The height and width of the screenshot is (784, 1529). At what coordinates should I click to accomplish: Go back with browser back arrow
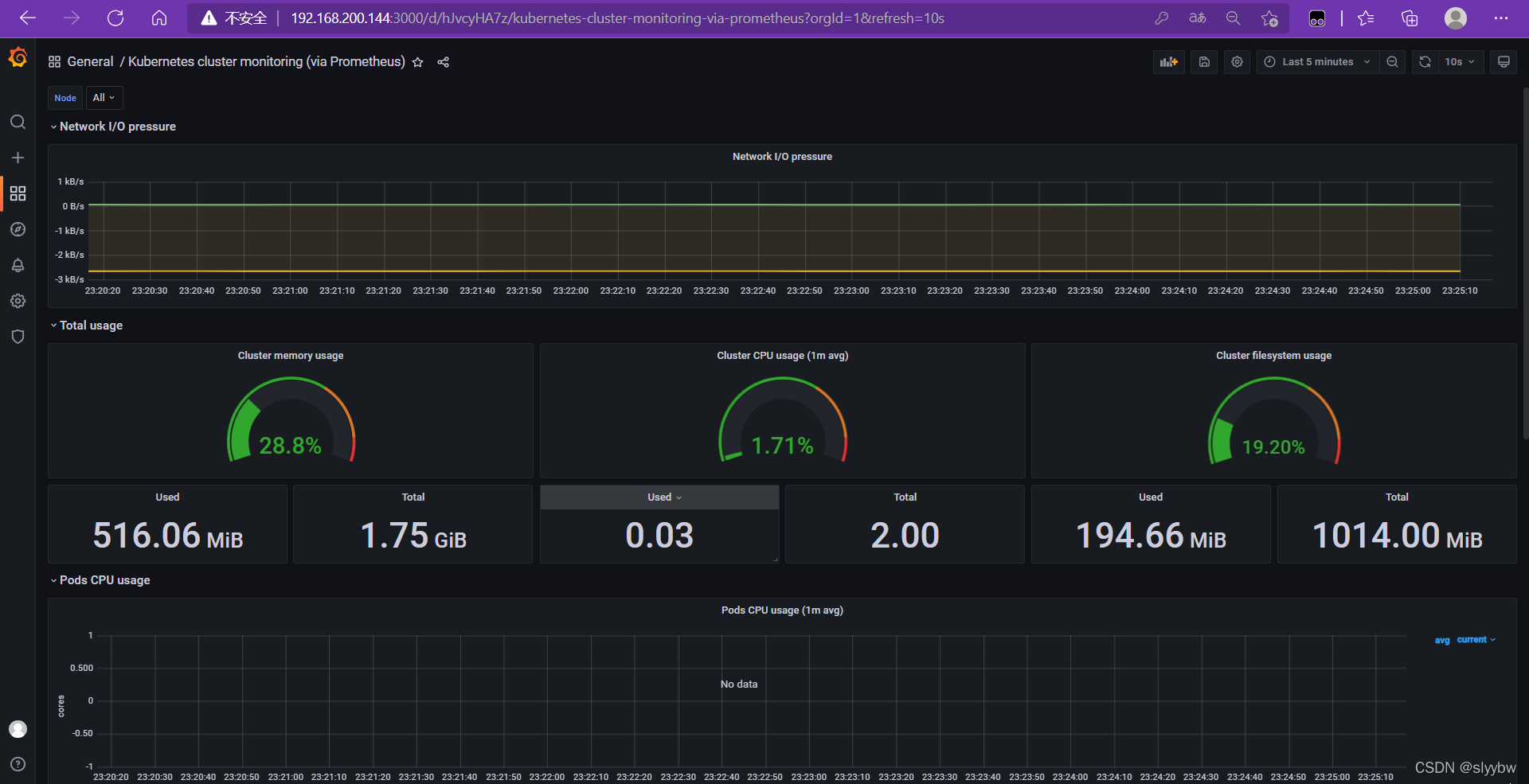28,18
